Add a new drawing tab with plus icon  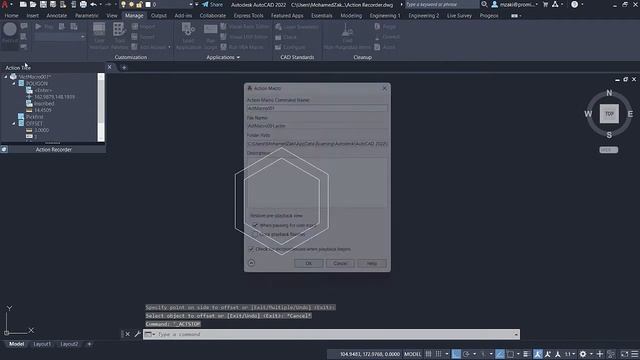pos(124,68)
